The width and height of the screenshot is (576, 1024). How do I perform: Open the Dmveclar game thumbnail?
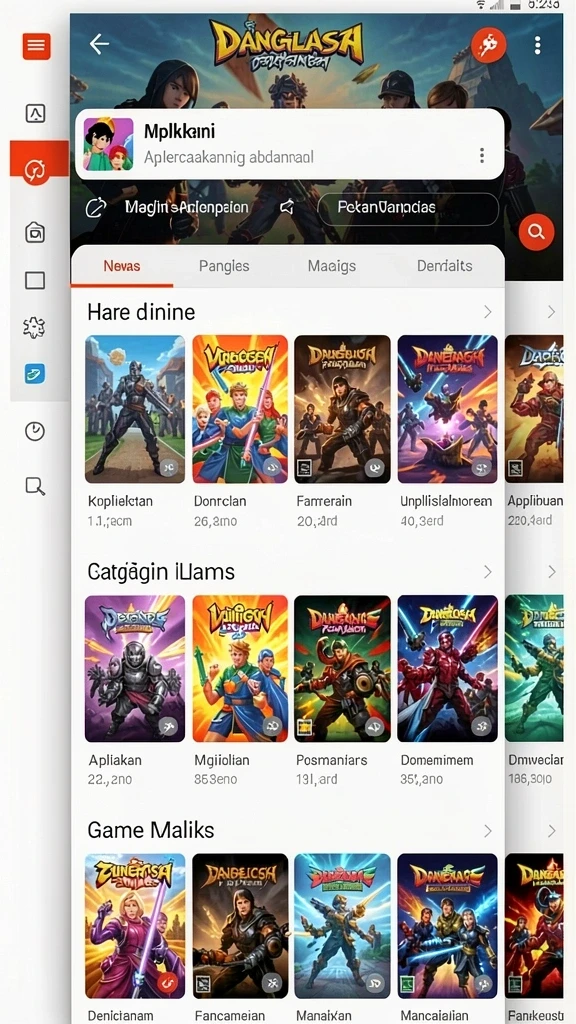(534, 668)
